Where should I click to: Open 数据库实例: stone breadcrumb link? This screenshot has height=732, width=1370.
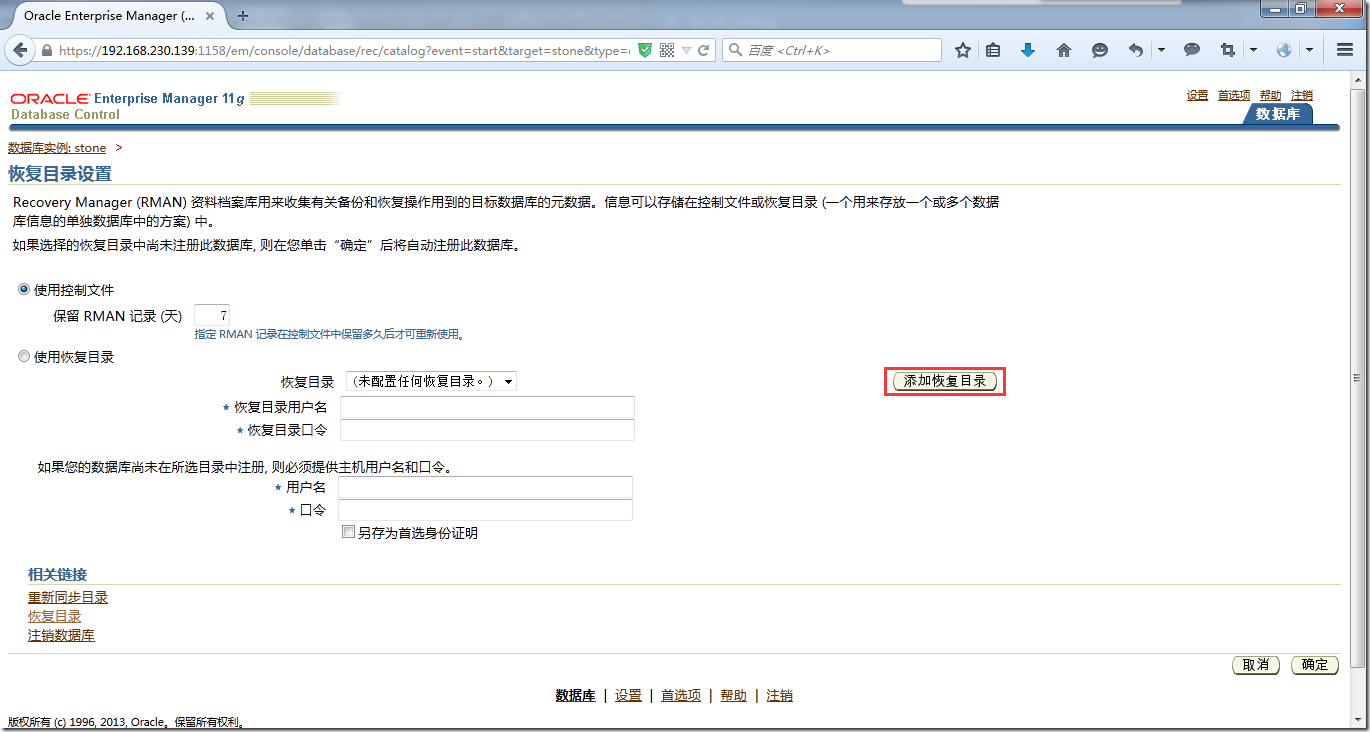[x=57, y=148]
